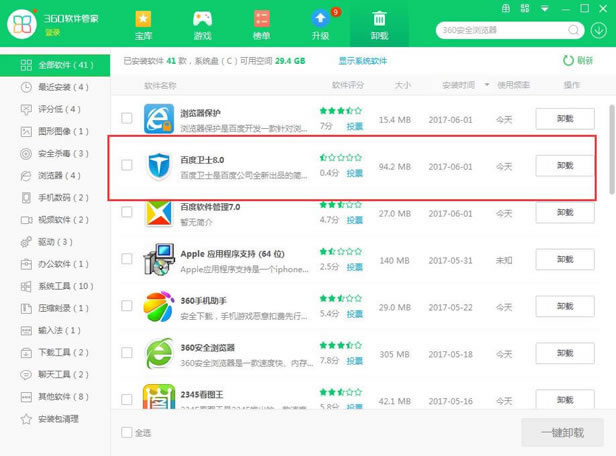616x456 pixels.
Task: Open the 安装时间 sort dropdown arrow
Action: (x=487, y=85)
